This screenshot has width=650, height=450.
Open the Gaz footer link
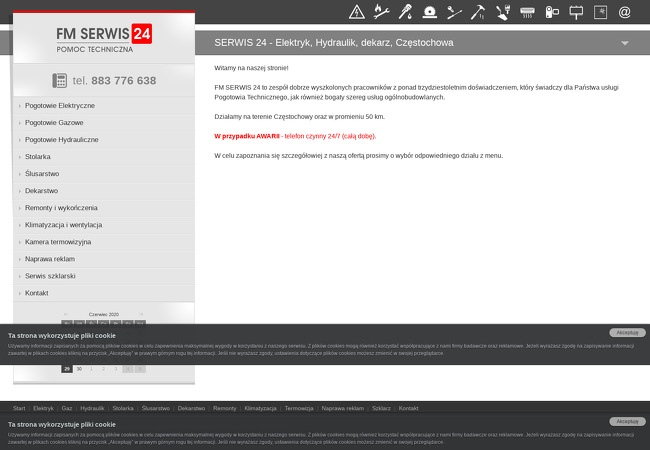[x=67, y=408]
